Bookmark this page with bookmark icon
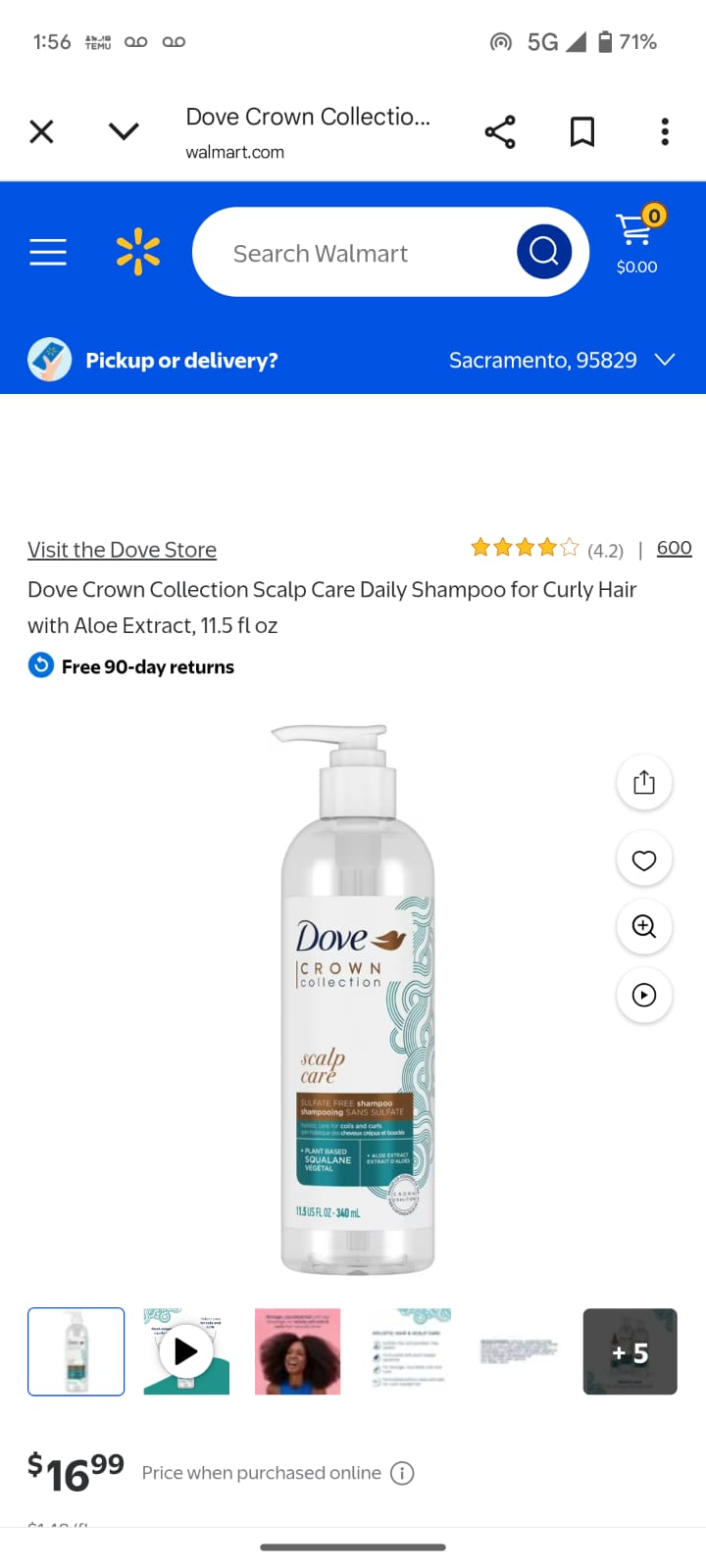Screen dimensions: 706x1568 582,131
